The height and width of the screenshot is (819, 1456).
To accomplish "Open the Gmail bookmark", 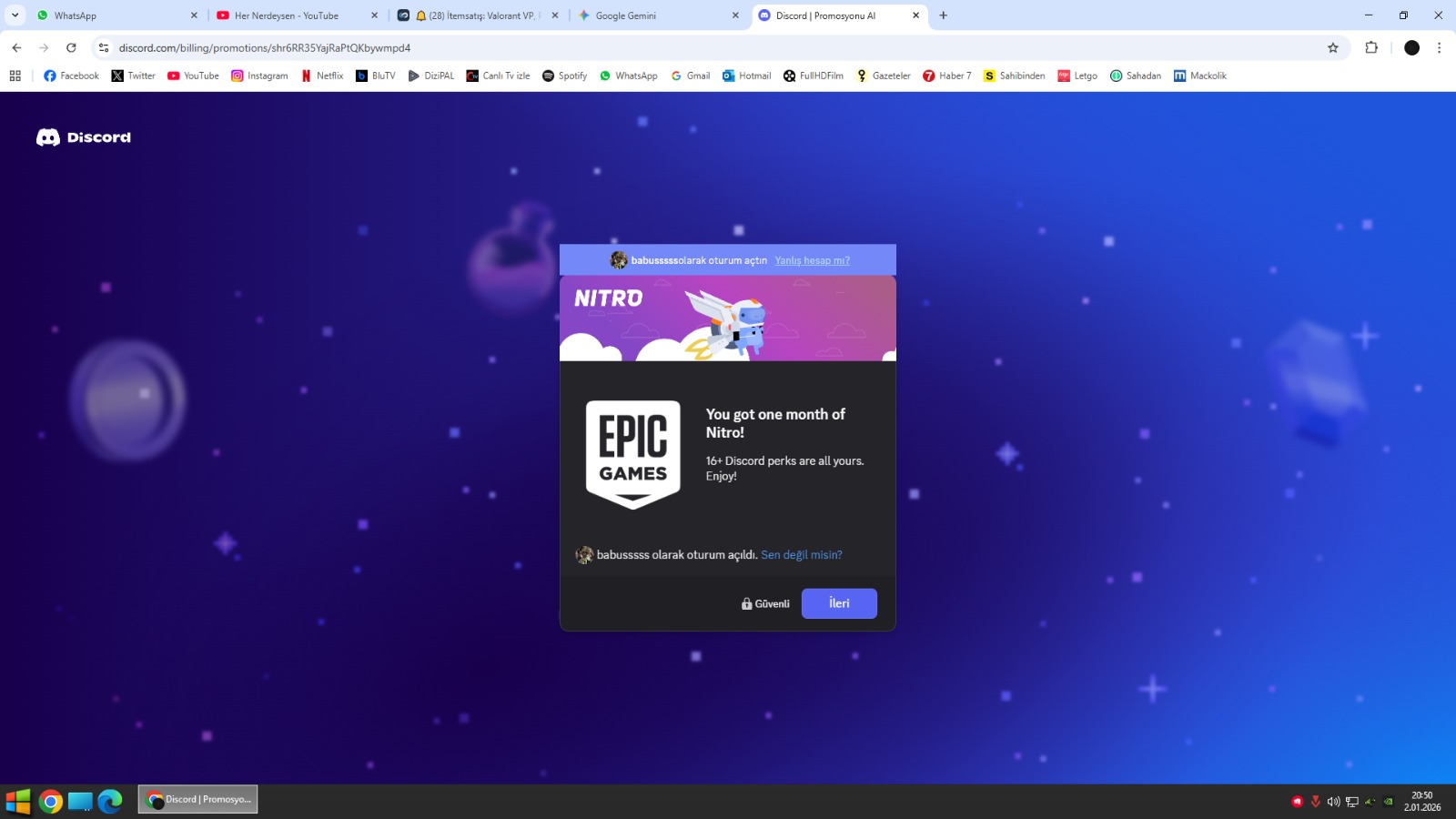I will coord(690,76).
